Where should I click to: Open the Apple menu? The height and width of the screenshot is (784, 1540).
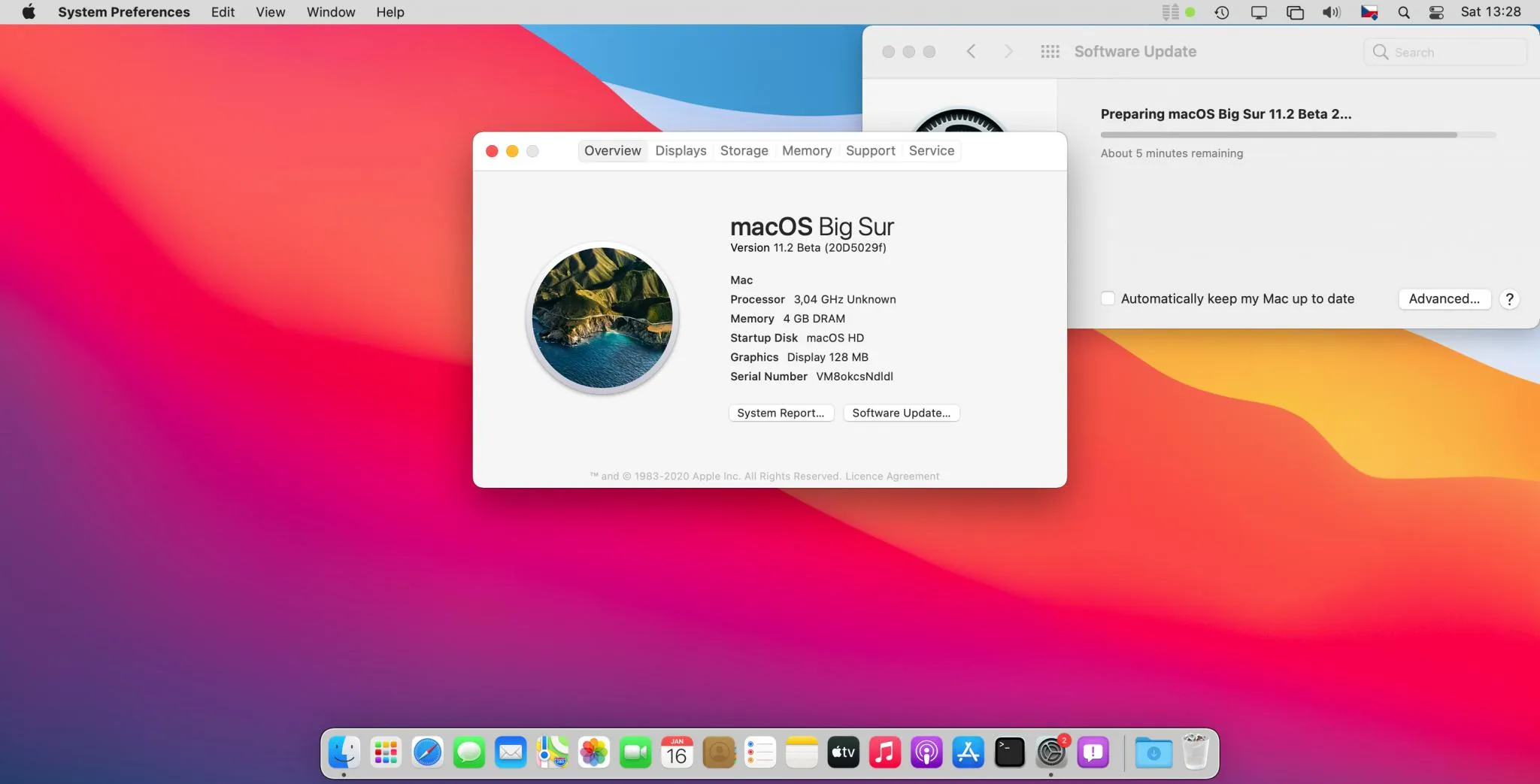pyautogui.click(x=29, y=12)
